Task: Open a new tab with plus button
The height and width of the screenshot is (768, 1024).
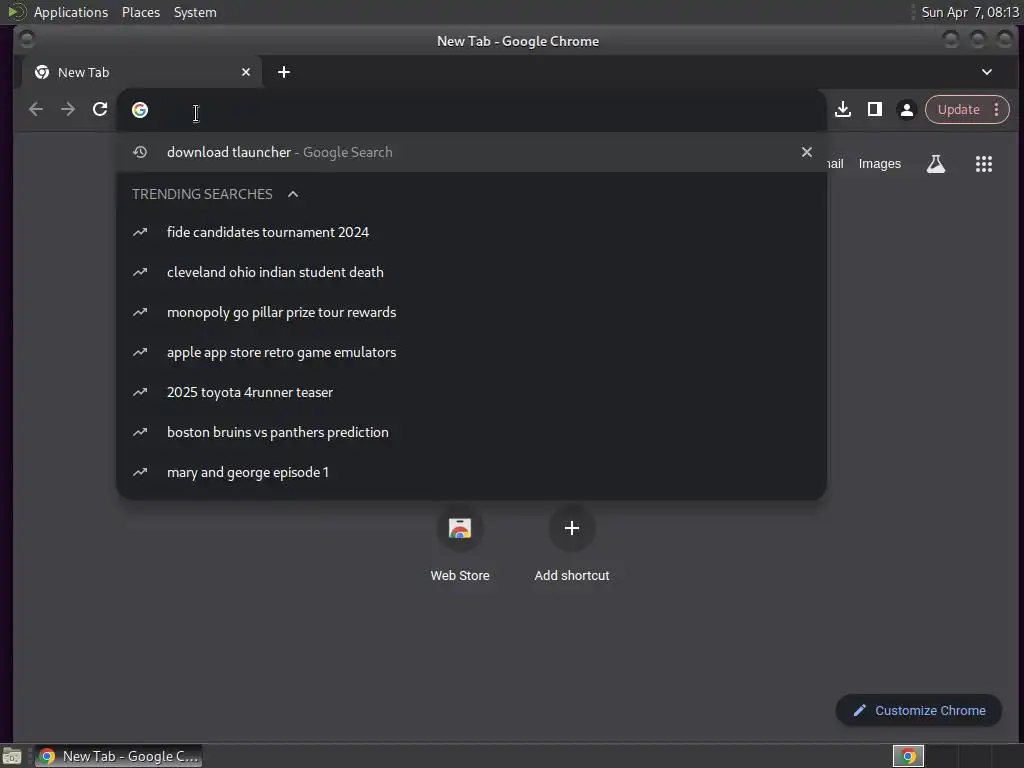Action: point(283,72)
